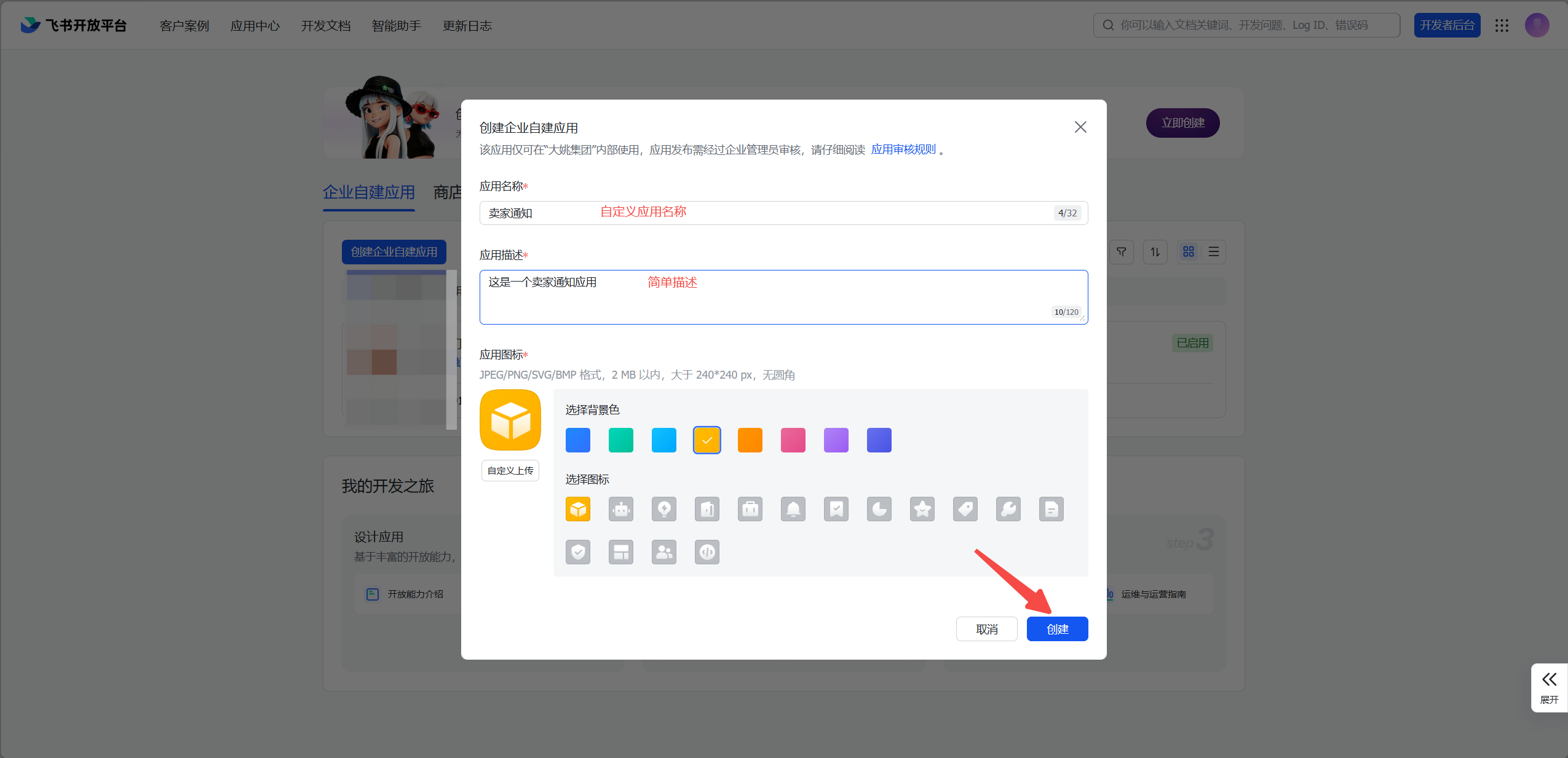Select the bookmark-check app icon

coord(836,509)
